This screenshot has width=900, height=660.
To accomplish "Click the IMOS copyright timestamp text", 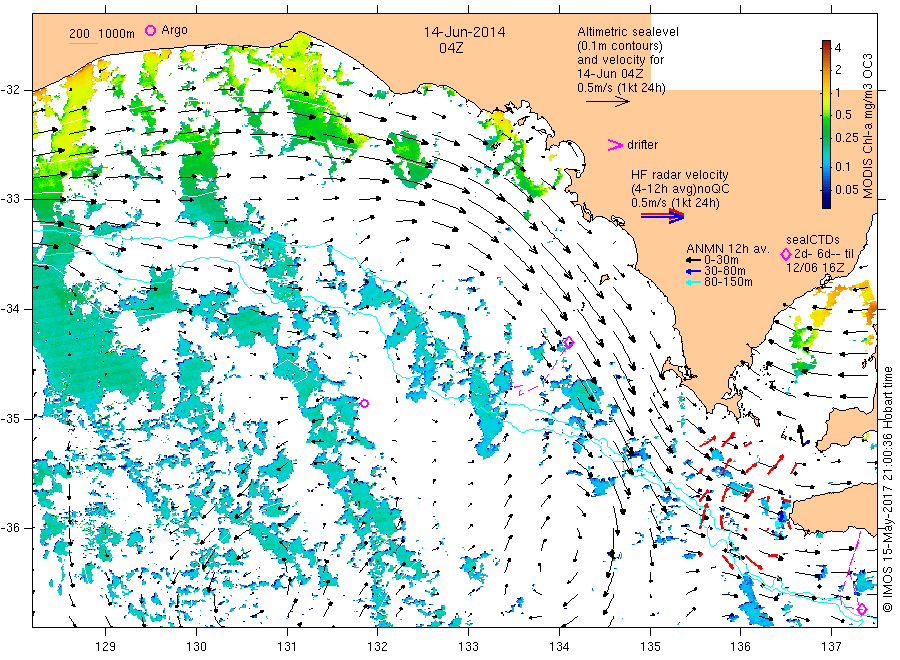I will point(887,490).
